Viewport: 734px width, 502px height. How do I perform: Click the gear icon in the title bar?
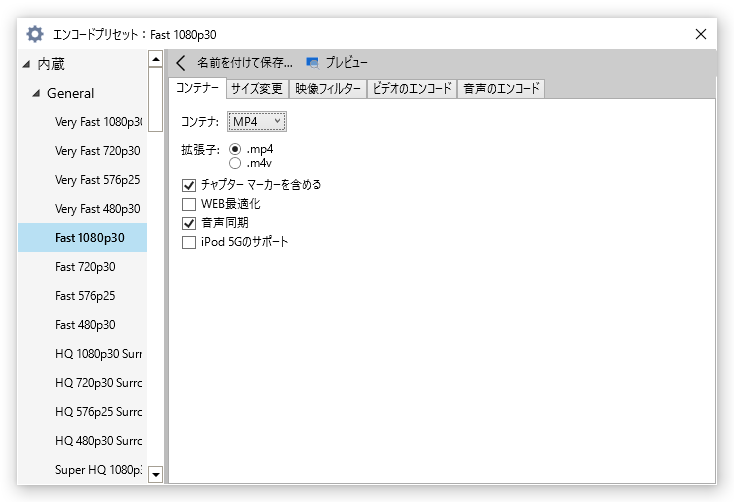click(35, 34)
